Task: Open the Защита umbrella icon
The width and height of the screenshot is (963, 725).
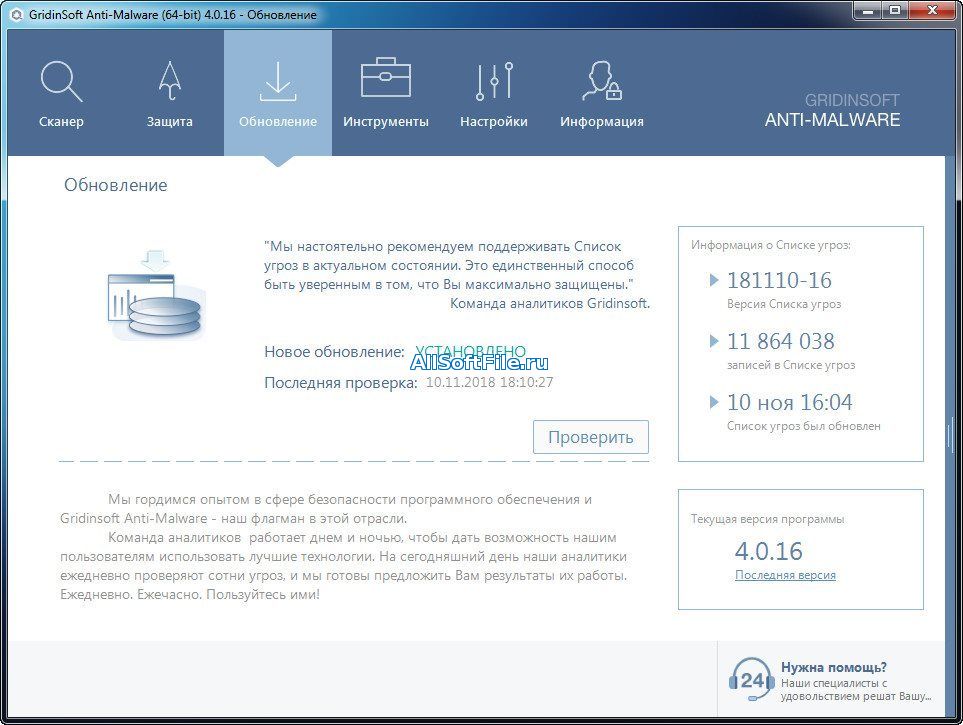Action: [170, 80]
